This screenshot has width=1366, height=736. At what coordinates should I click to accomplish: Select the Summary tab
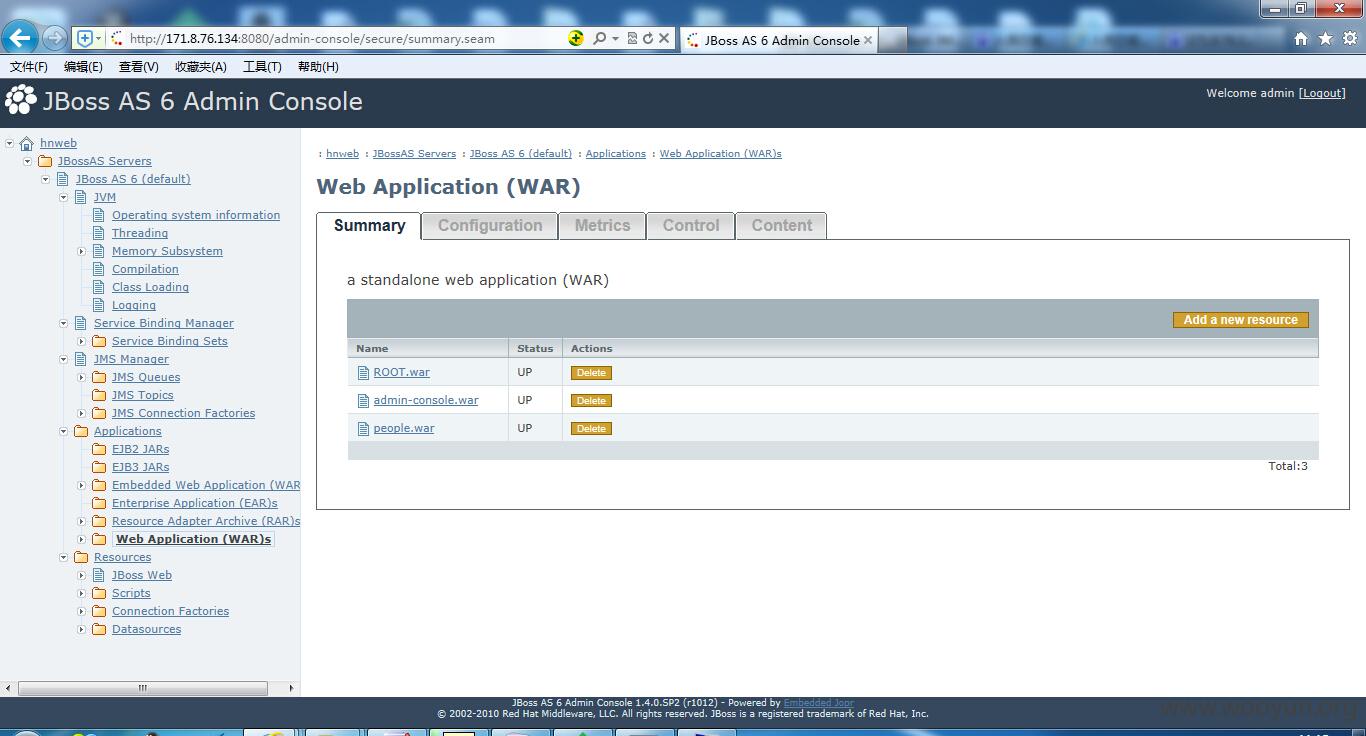(369, 226)
